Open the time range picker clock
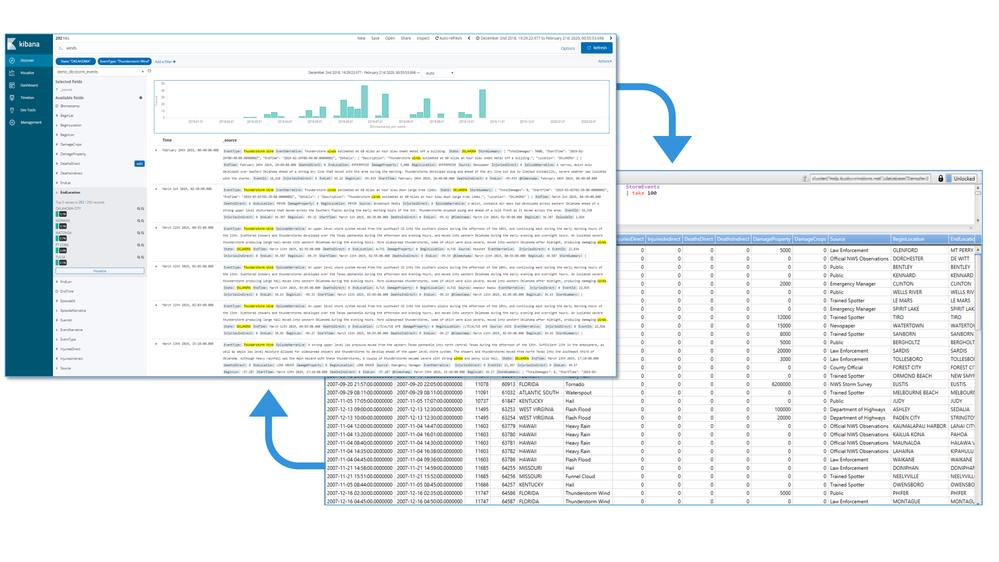The height and width of the screenshot is (562, 999). pos(478,38)
